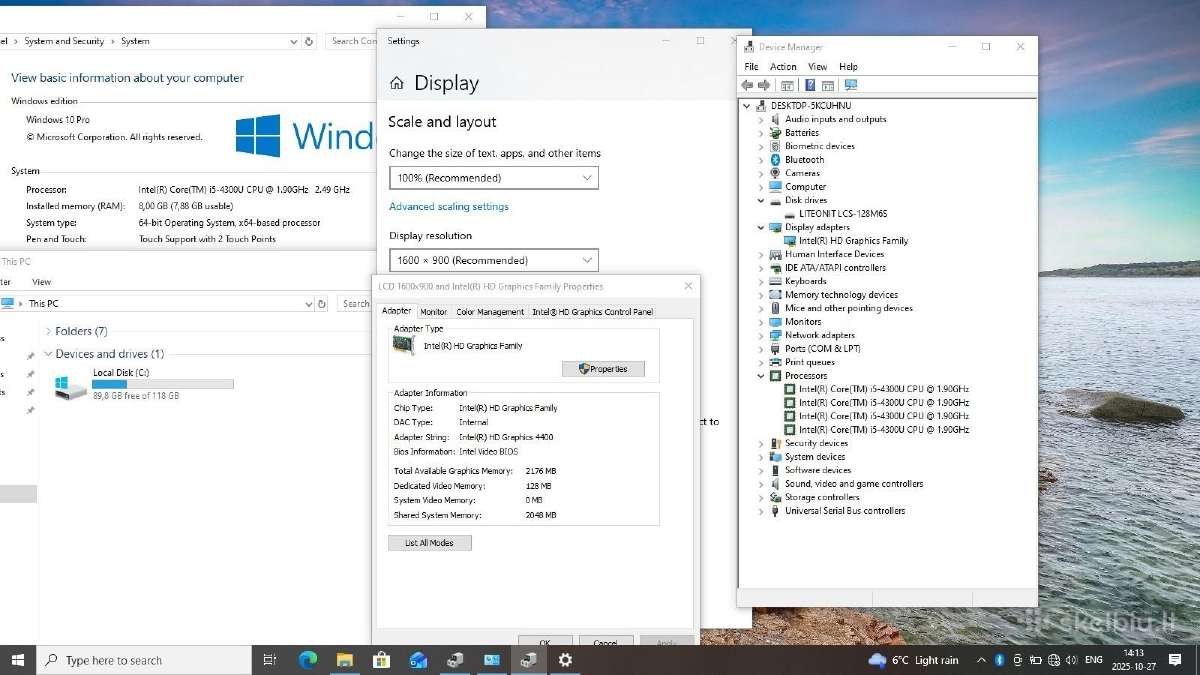The image size is (1200, 675).
Task: Select IDE ATA/ATAPI controllers entry
Action: (835, 268)
